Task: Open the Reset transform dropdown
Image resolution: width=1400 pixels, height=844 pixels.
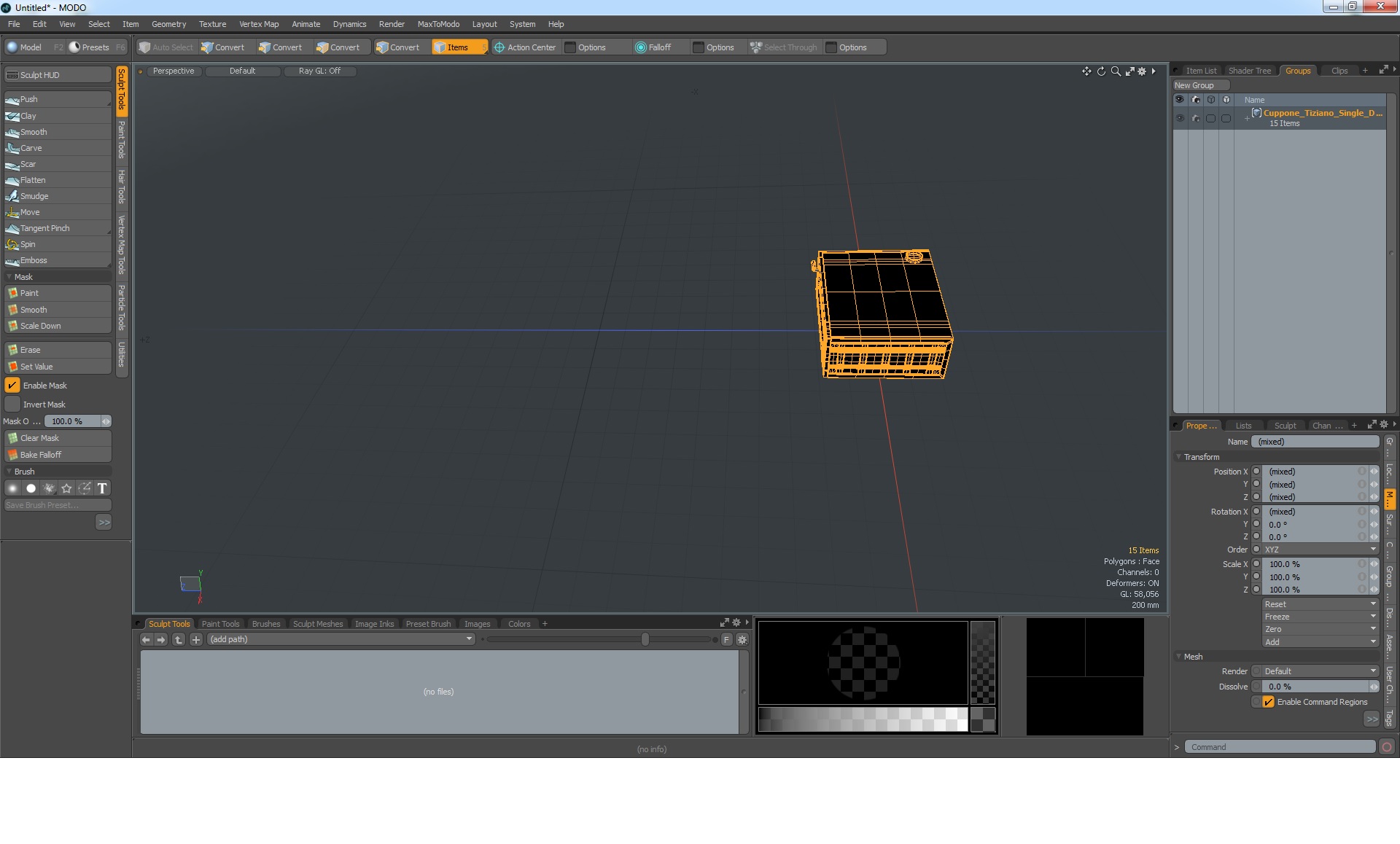Action: pyautogui.click(x=1320, y=604)
